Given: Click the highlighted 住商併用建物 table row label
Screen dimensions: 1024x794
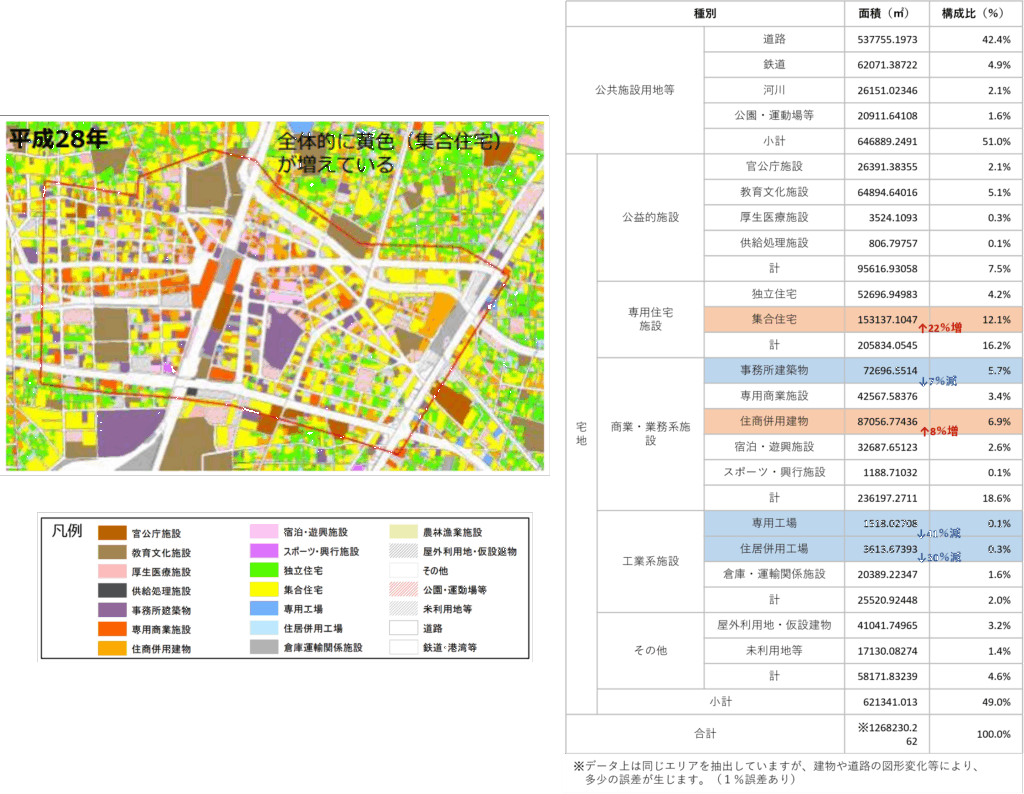Looking at the screenshot, I should pyautogui.click(x=774, y=421).
